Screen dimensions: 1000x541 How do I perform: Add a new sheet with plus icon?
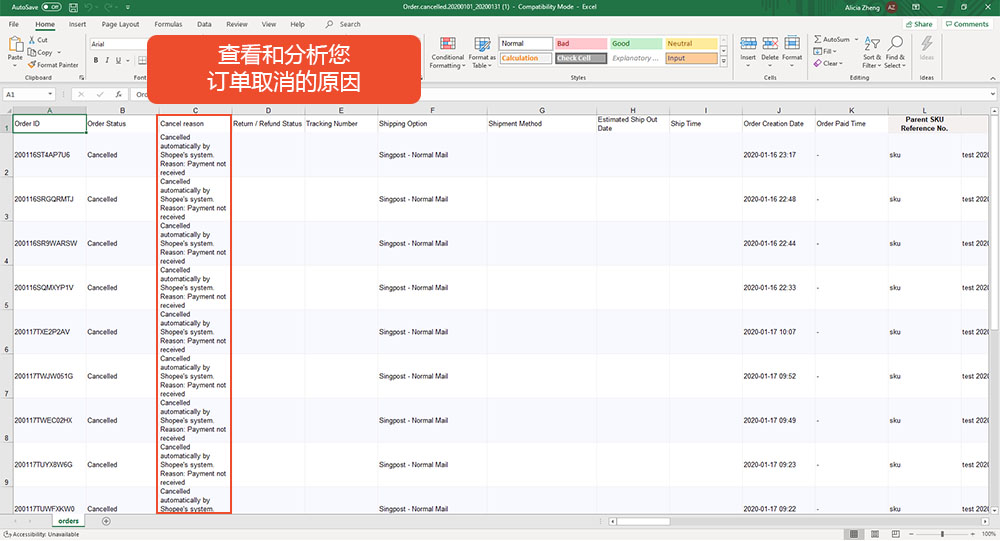coord(107,521)
